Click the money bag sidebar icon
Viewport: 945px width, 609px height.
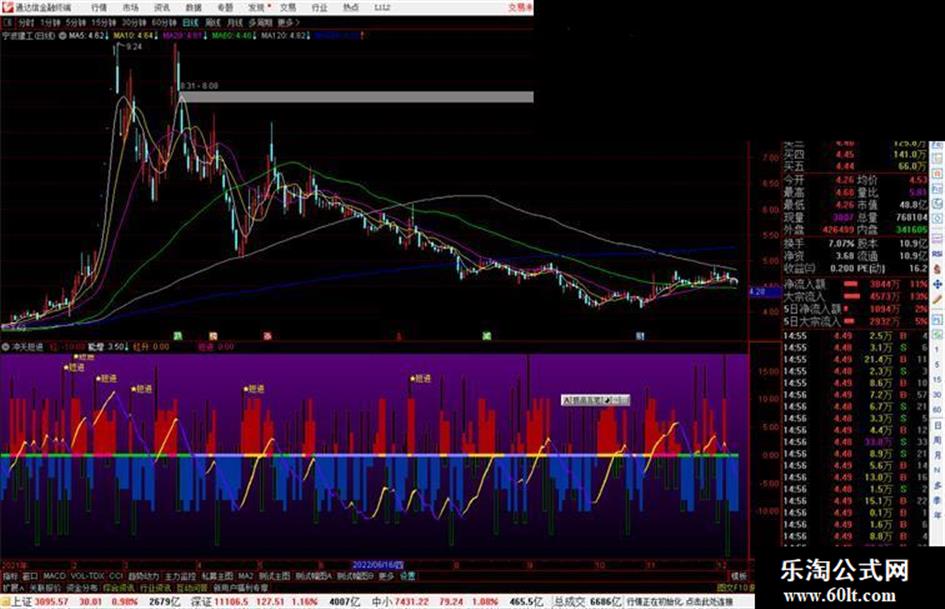pos(938,268)
